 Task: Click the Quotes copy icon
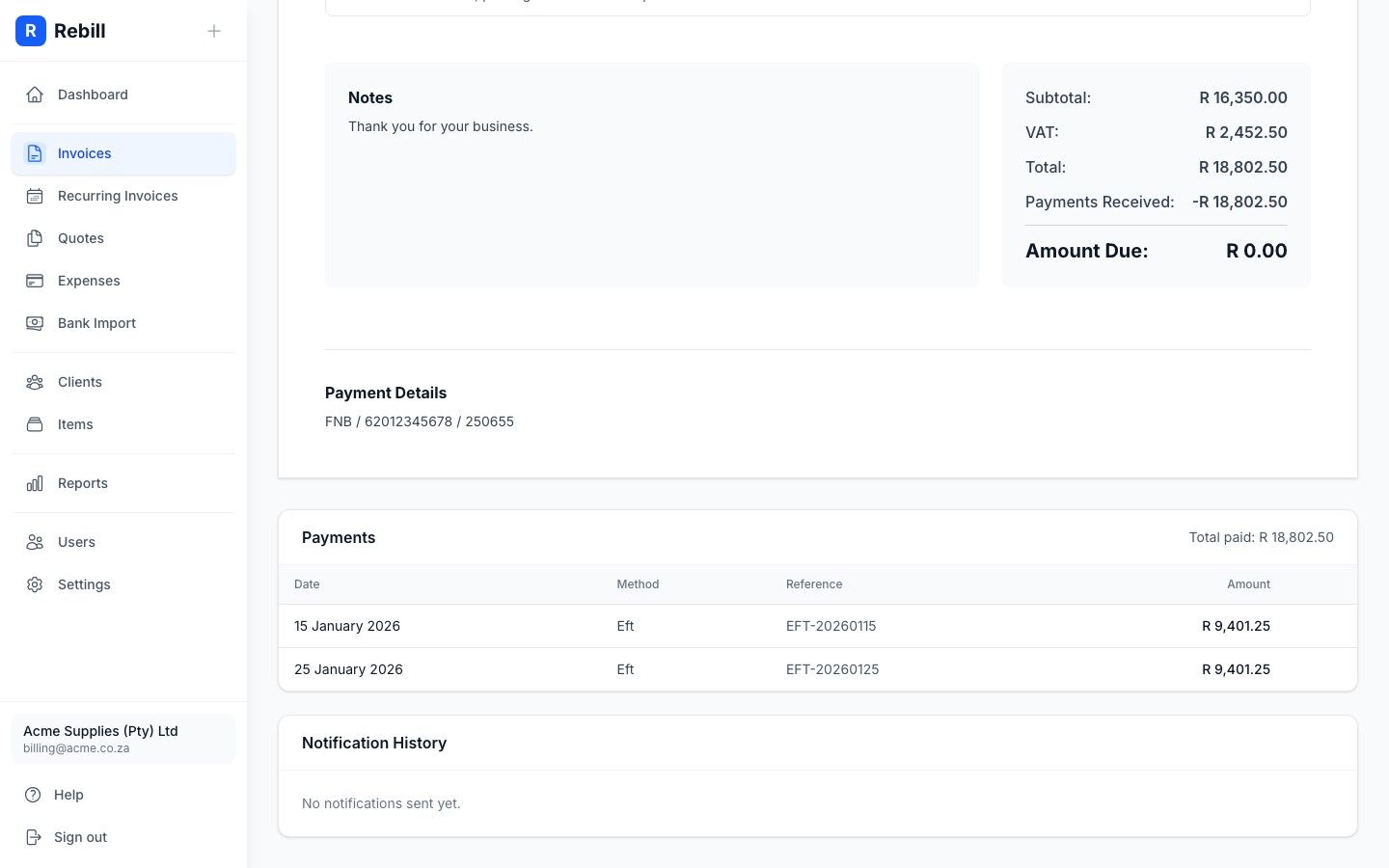35,238
